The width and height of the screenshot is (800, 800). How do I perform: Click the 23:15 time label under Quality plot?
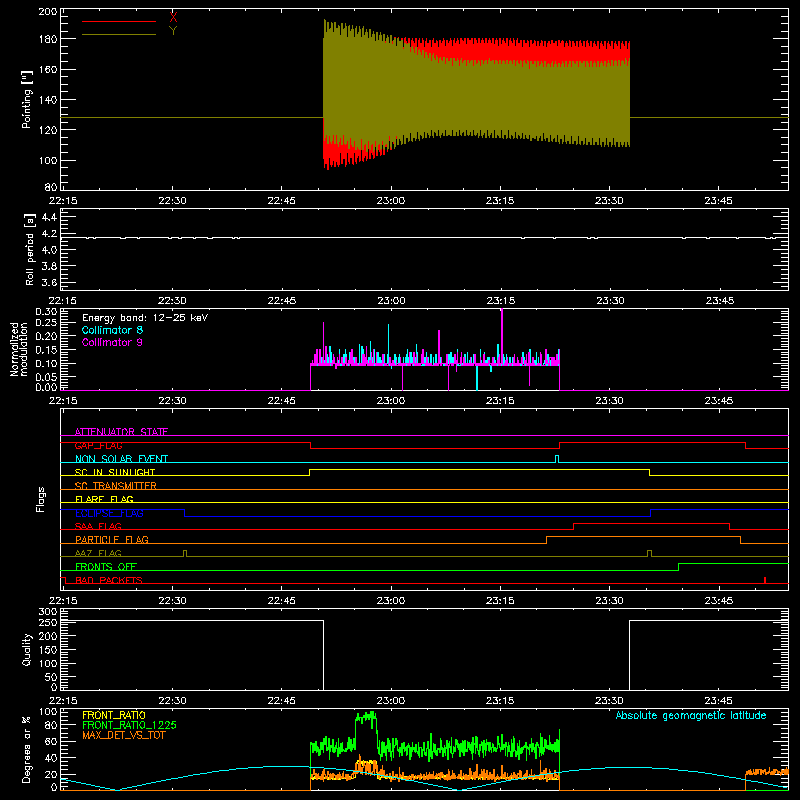click(500, 701)
